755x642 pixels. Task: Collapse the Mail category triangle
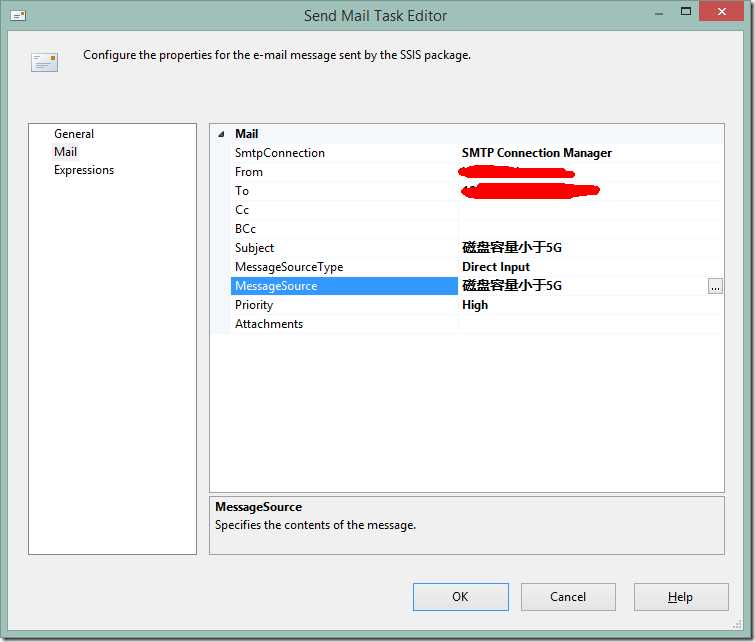pyautogui.click(x=221, y=134)
